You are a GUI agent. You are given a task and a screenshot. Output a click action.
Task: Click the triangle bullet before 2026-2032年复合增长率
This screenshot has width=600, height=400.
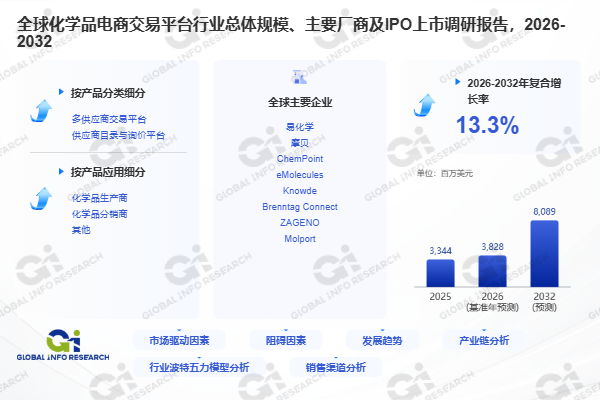pyautogui.click(x=458, y=82)
